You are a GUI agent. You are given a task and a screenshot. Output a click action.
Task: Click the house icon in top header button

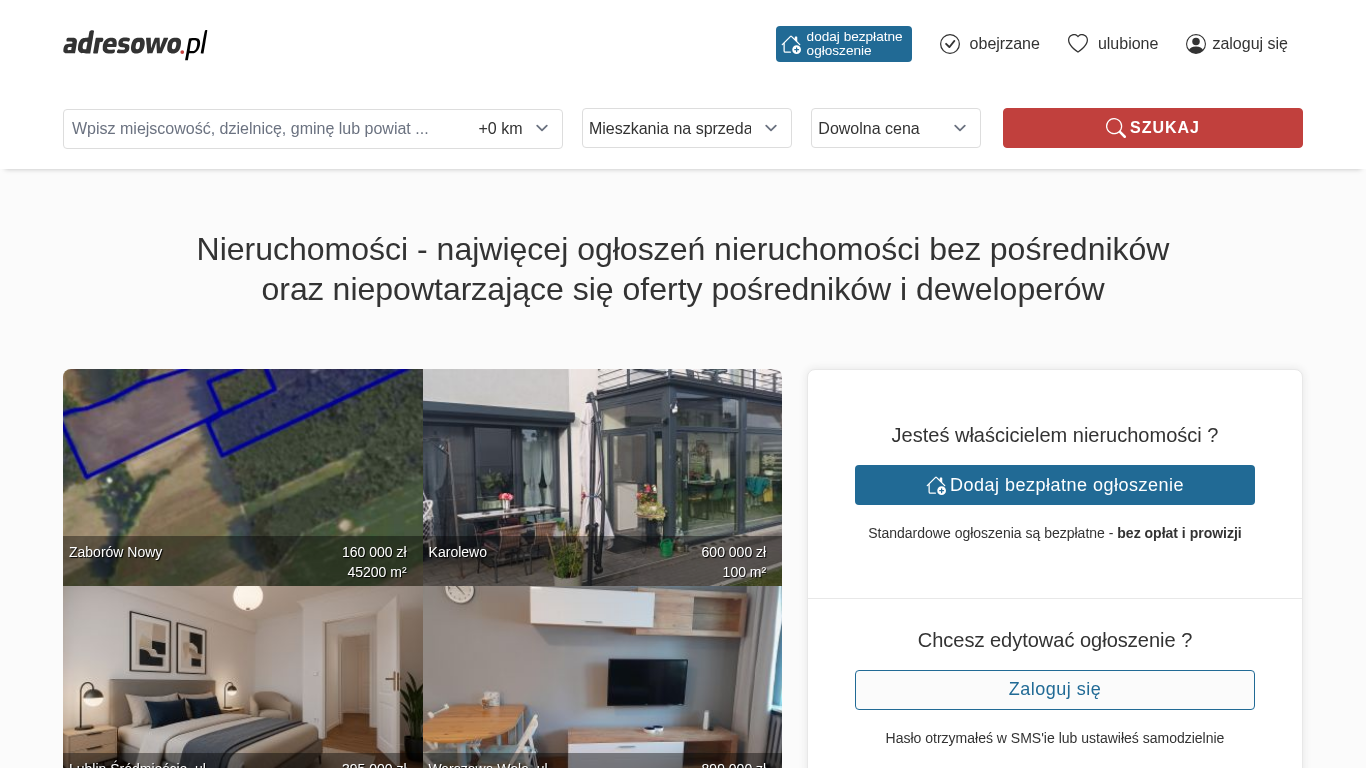coord(791,44)
